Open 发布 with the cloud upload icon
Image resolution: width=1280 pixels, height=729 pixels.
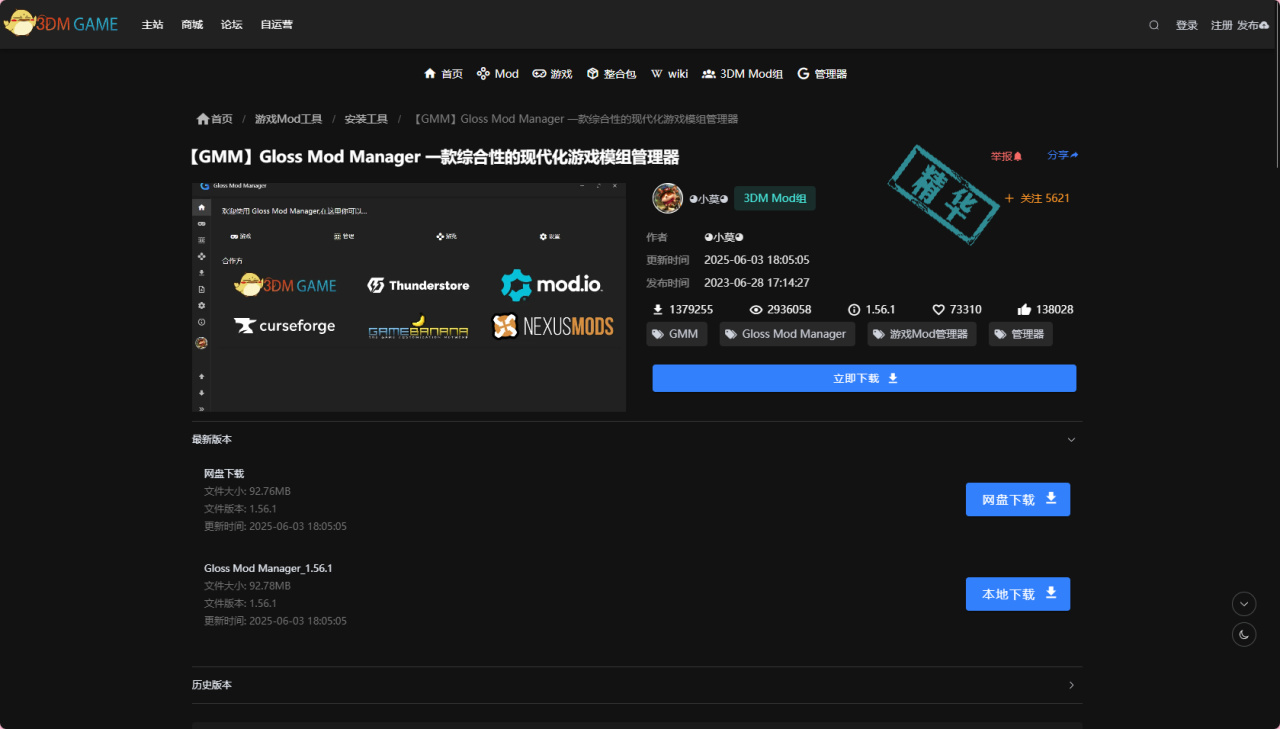pyautogui.click(x=1253, y=25)
